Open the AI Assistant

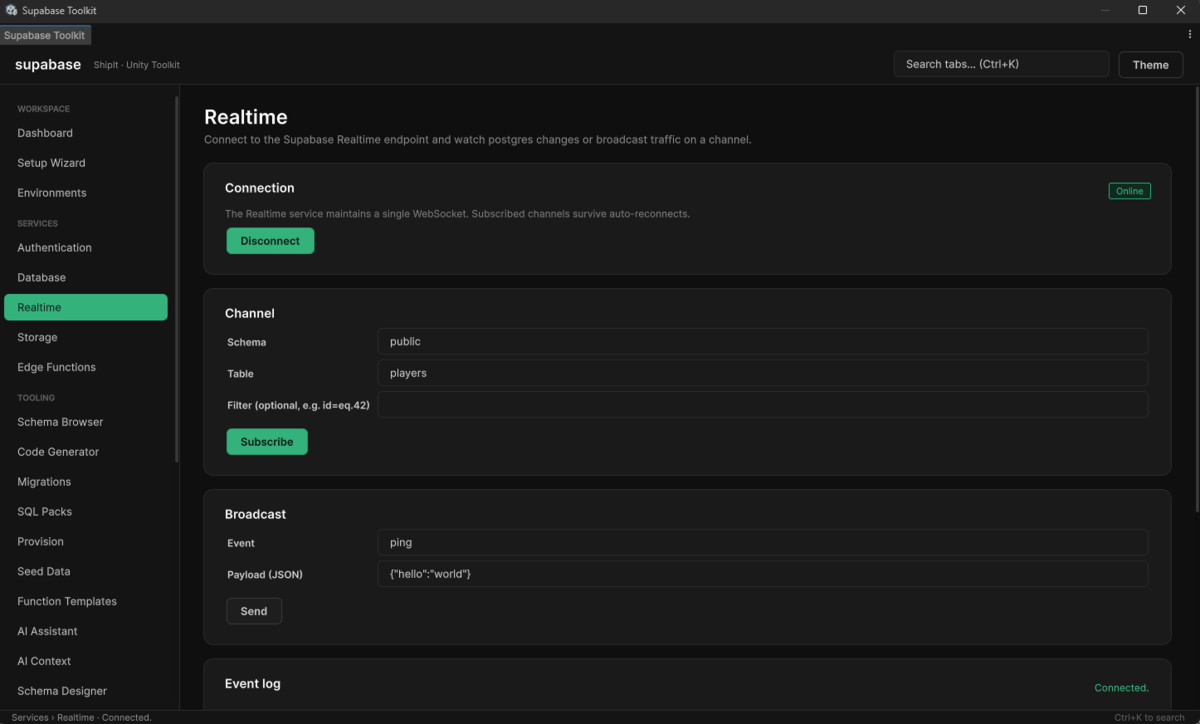[x=86, y=631]
